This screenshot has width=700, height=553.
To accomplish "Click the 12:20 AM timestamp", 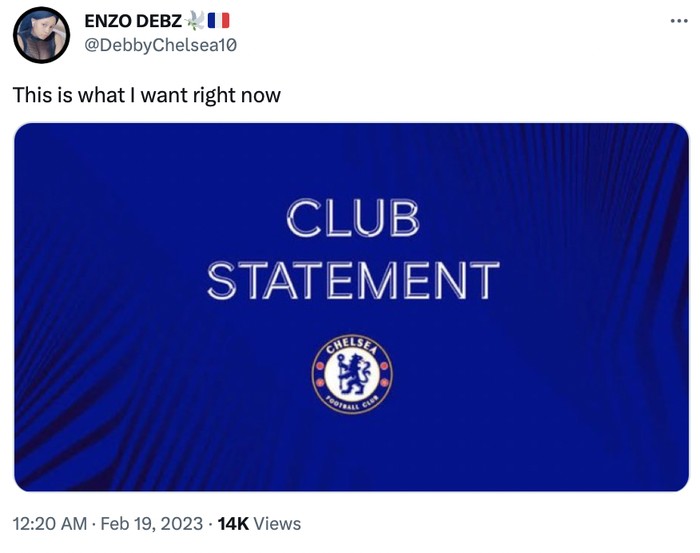I will pos(49,523).
